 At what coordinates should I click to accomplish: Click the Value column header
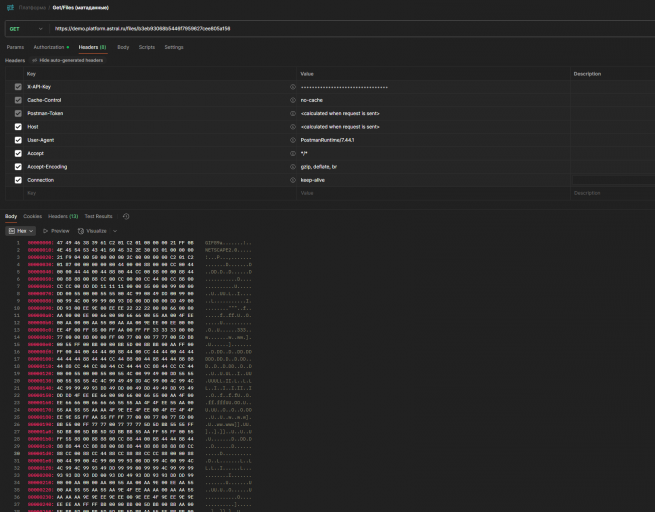click(x=307, y=74)
